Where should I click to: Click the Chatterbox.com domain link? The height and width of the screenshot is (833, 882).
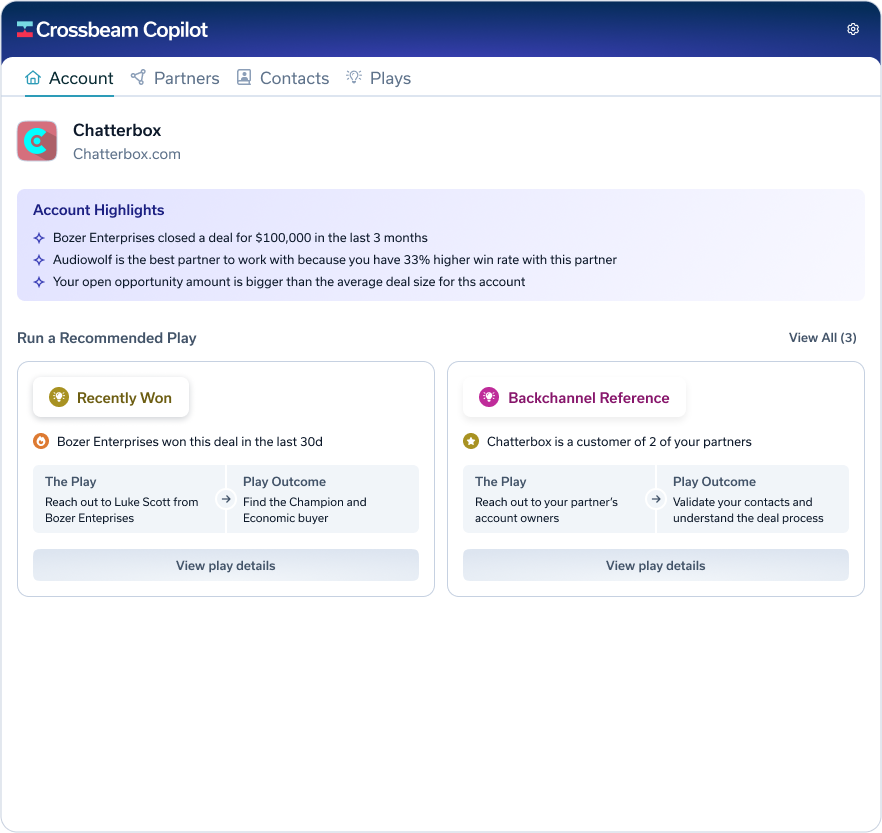tap(127, 154)
